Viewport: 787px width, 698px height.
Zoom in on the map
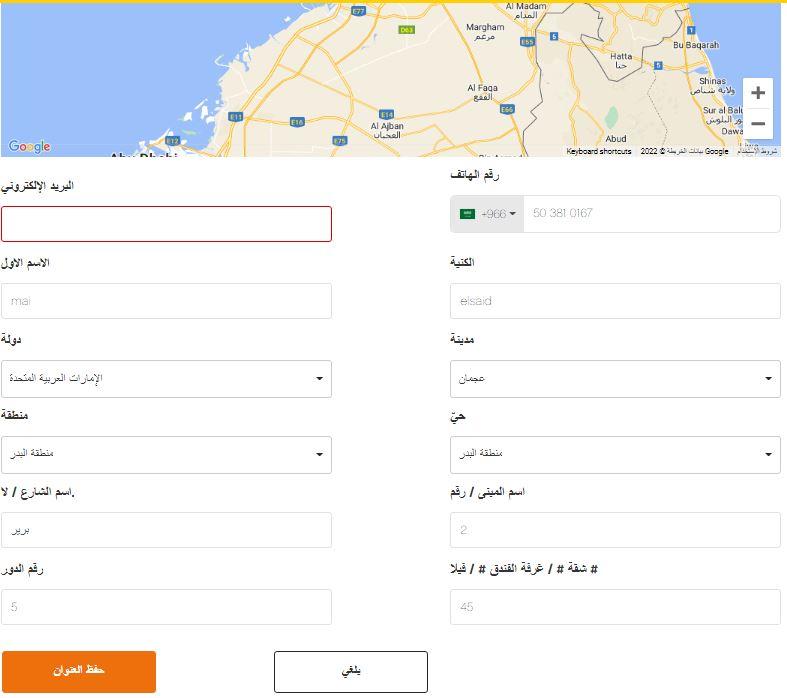758,93
